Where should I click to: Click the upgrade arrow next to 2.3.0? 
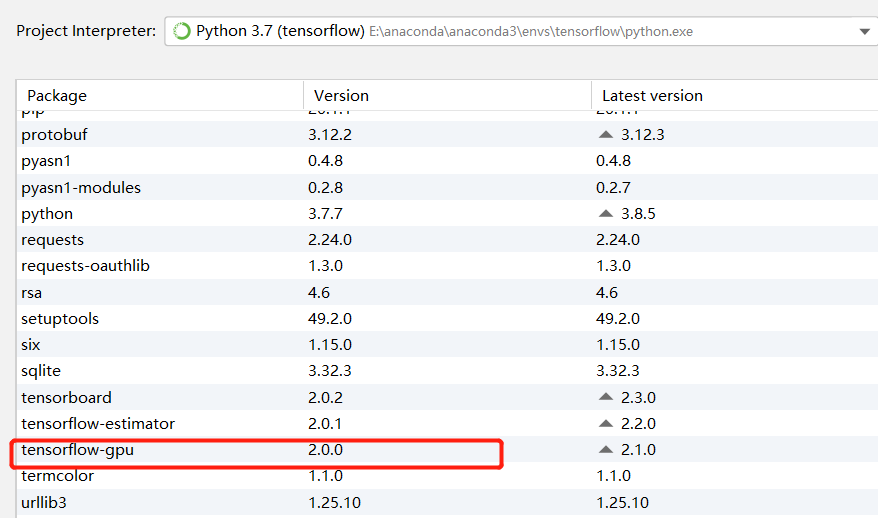[x=606, y=397]
